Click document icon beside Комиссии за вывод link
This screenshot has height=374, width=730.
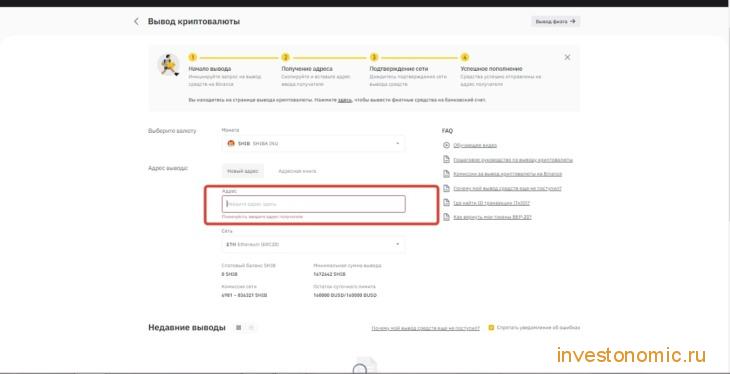(446, 174)
